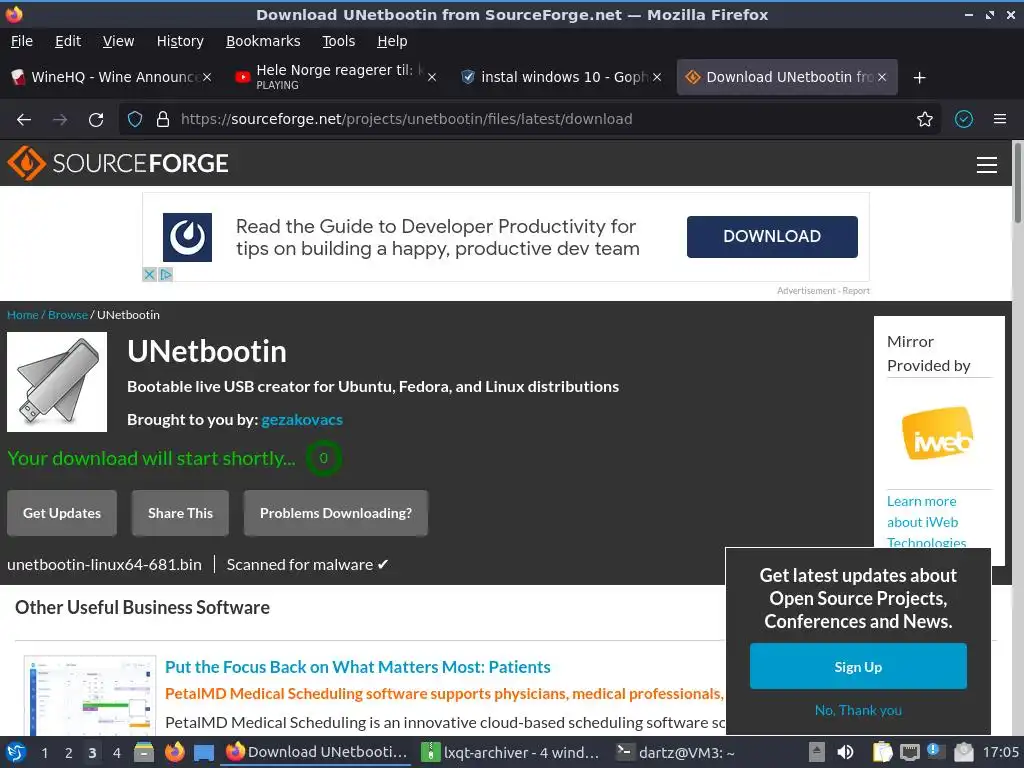Image resolution: width=1024 pixels, height=768 pixels.
Task: Open the Help menu
Action: (x=392, y=41)
